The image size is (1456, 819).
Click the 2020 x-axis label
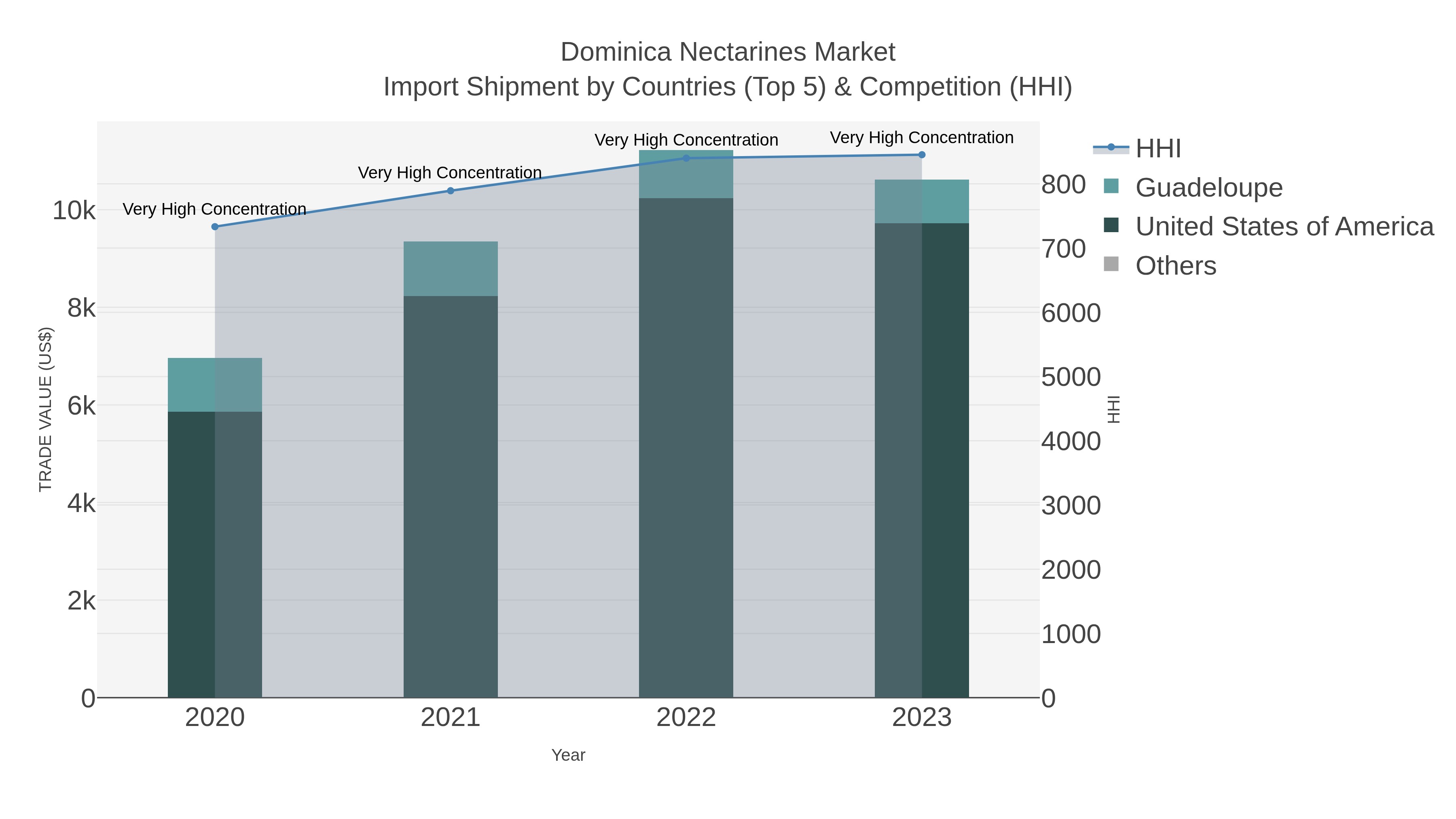point(215,718)
